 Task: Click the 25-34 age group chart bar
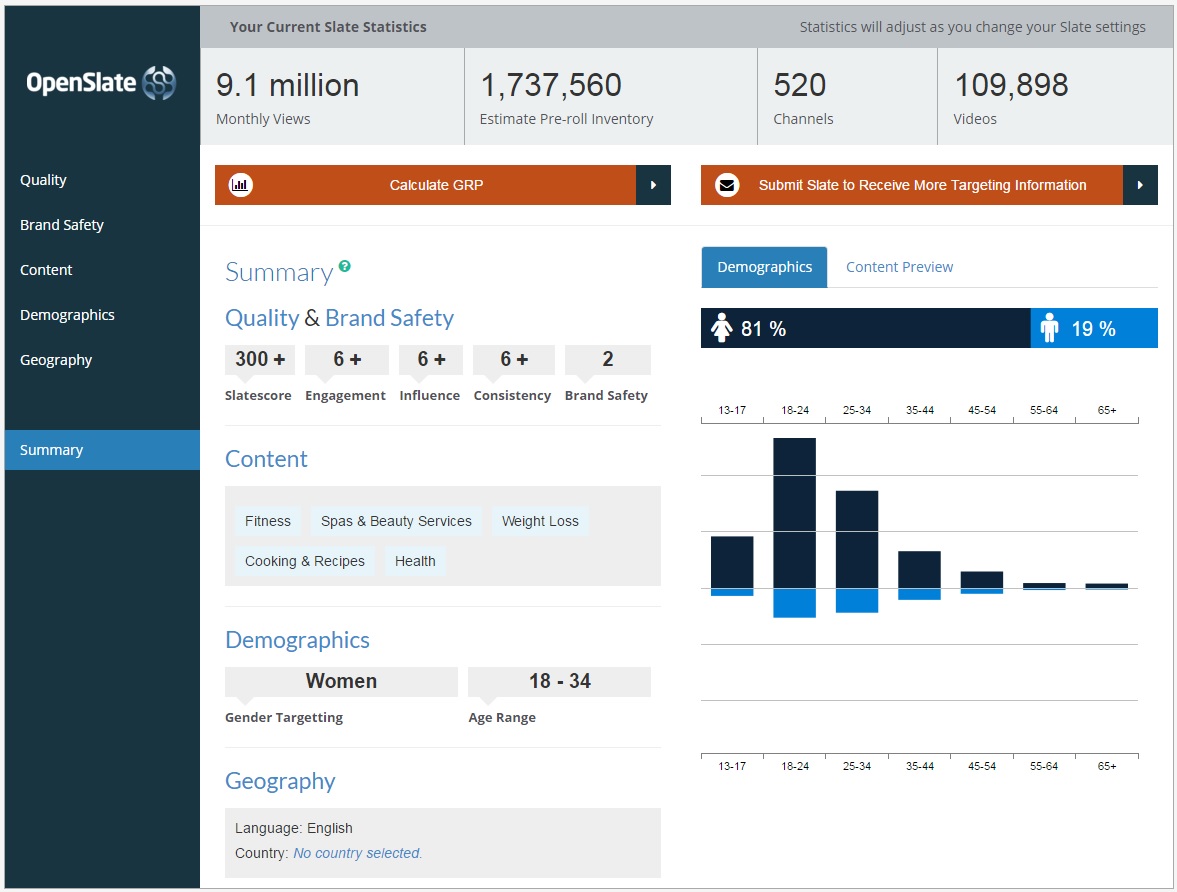pyautogui.click(x=856, y=552)
